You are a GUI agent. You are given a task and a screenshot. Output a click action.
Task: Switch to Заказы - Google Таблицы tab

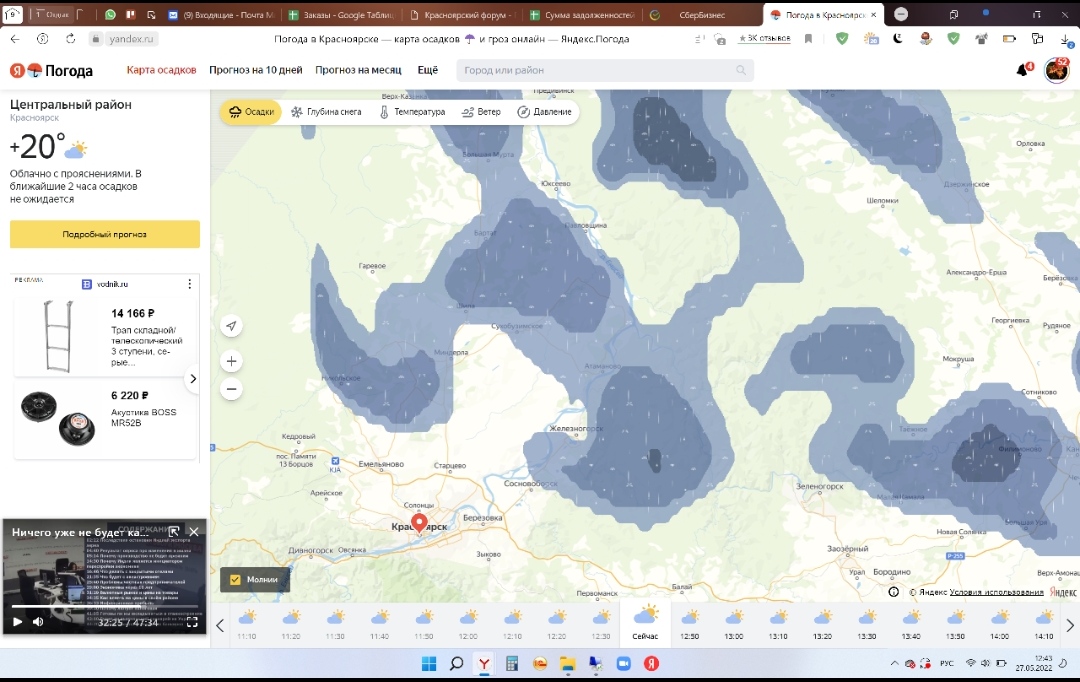pos(342,14)
